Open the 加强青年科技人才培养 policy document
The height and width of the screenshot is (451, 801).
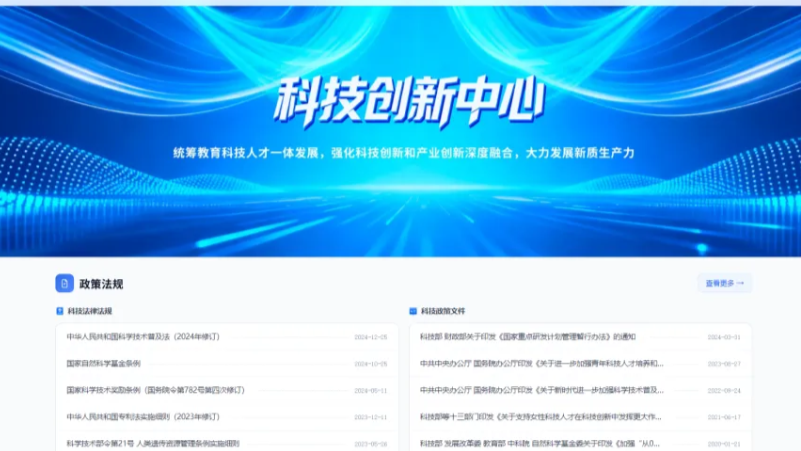(541, 363)
